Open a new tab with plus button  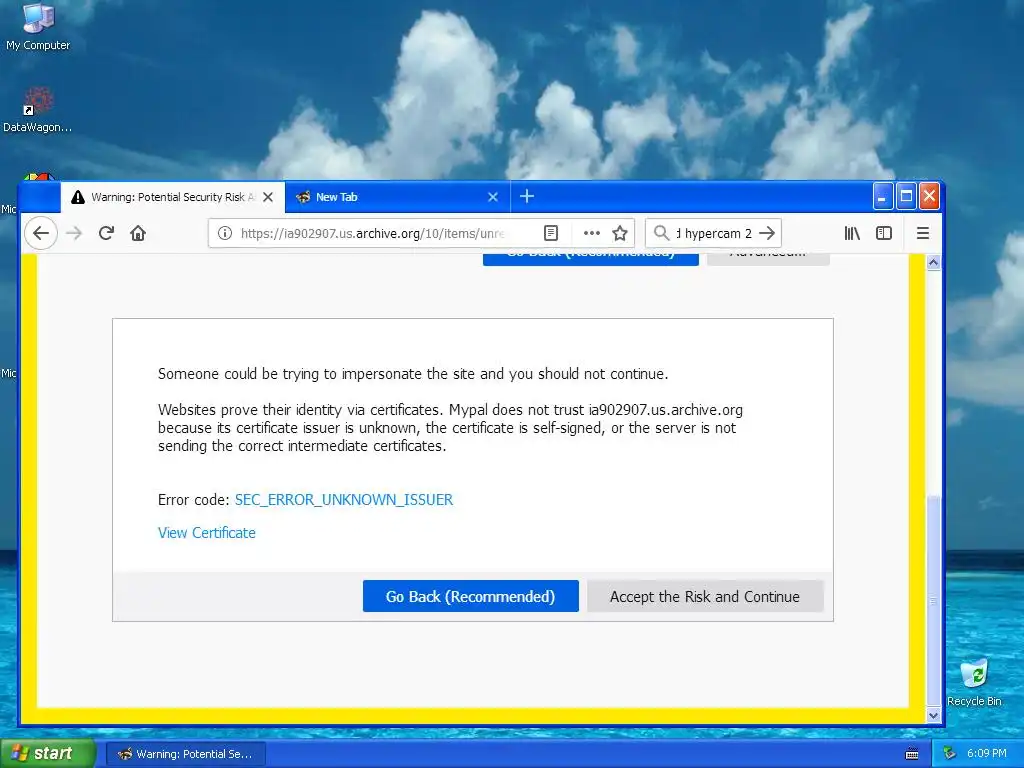[x=527, y=197]
